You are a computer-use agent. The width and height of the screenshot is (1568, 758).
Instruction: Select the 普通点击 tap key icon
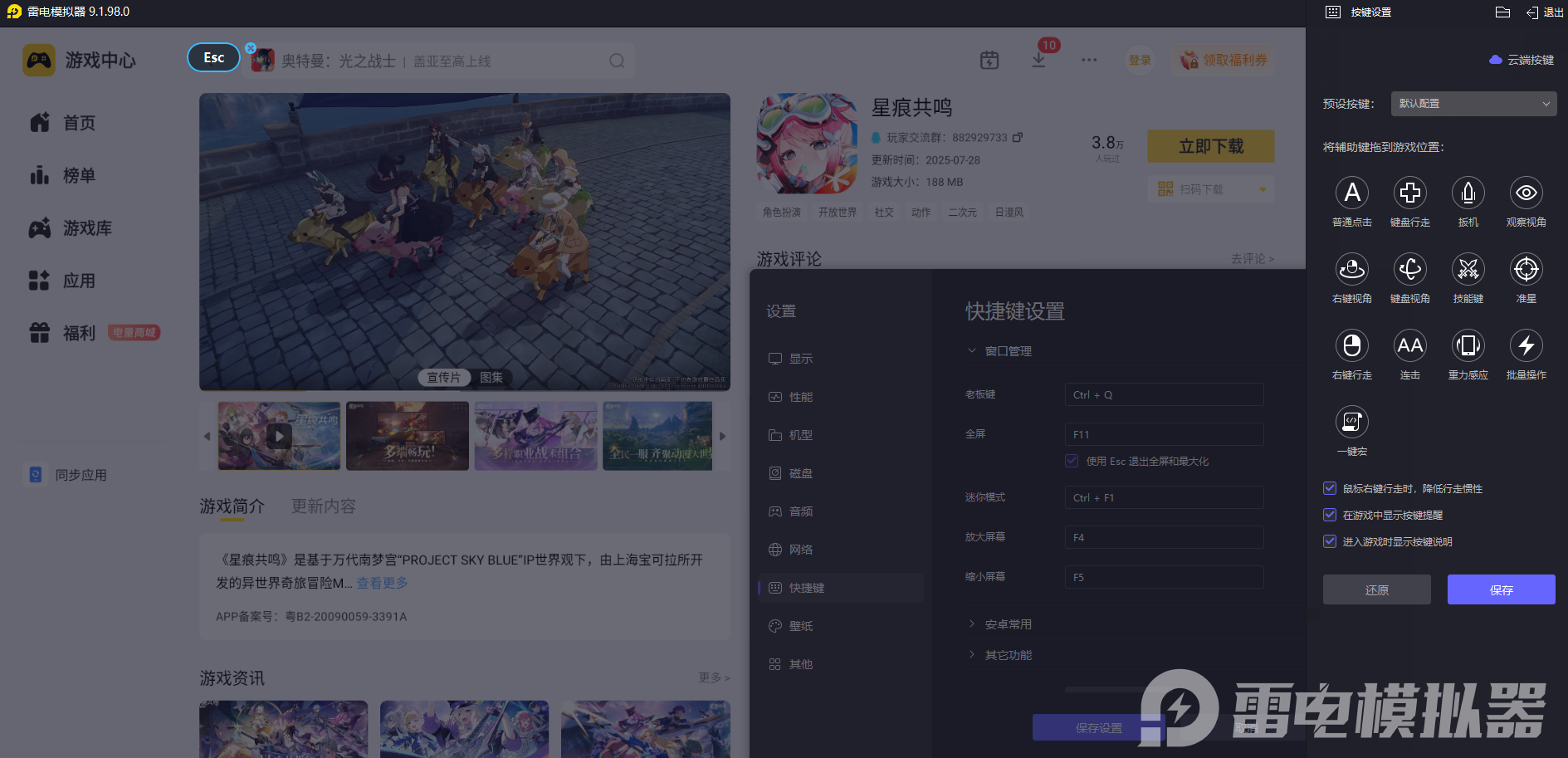click(x=1352, y=193)
